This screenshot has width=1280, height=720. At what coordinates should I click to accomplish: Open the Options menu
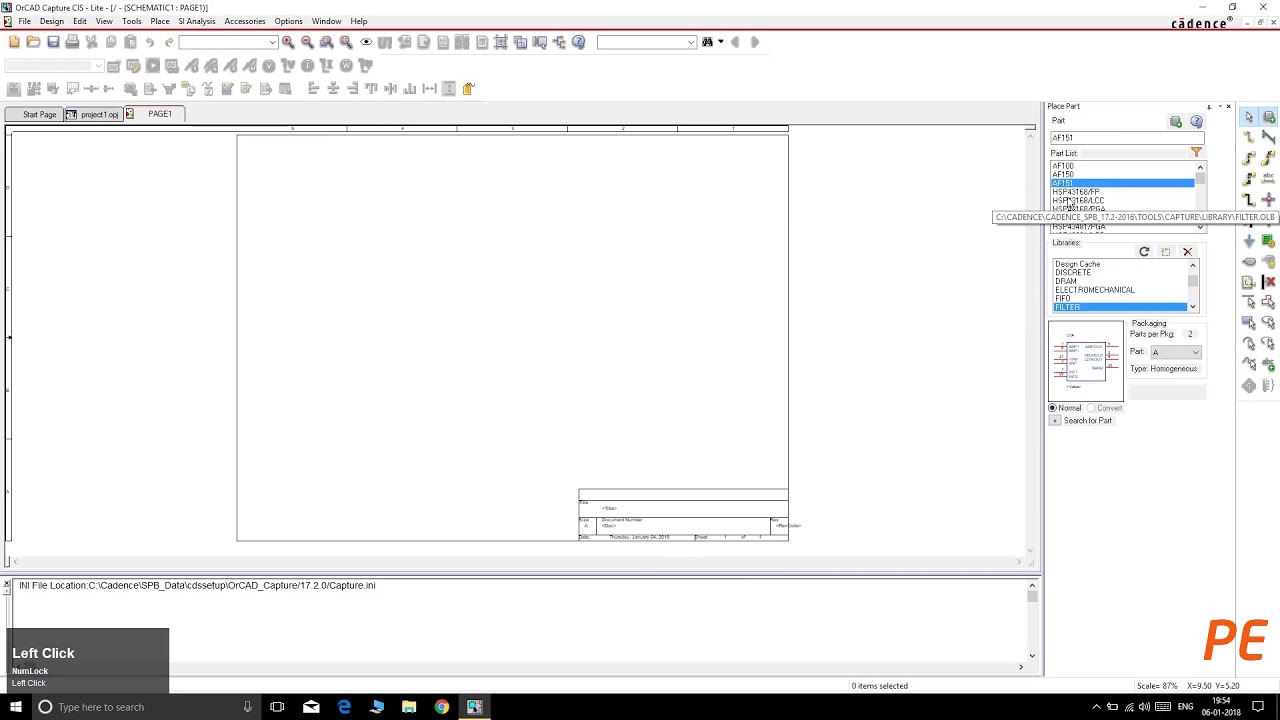[289, 21]
